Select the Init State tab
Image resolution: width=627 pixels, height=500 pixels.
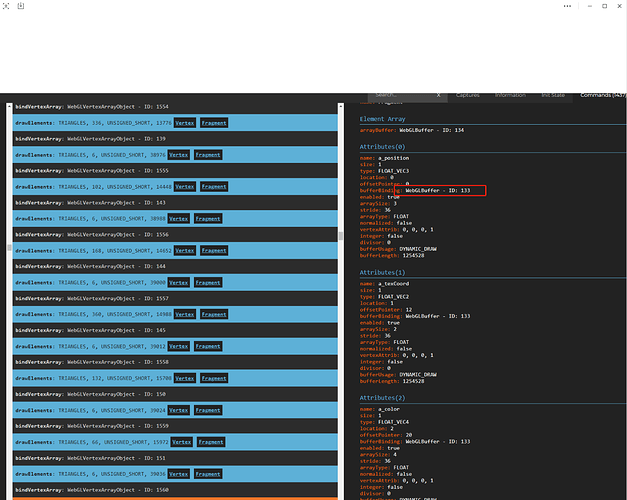pos(553,95)
